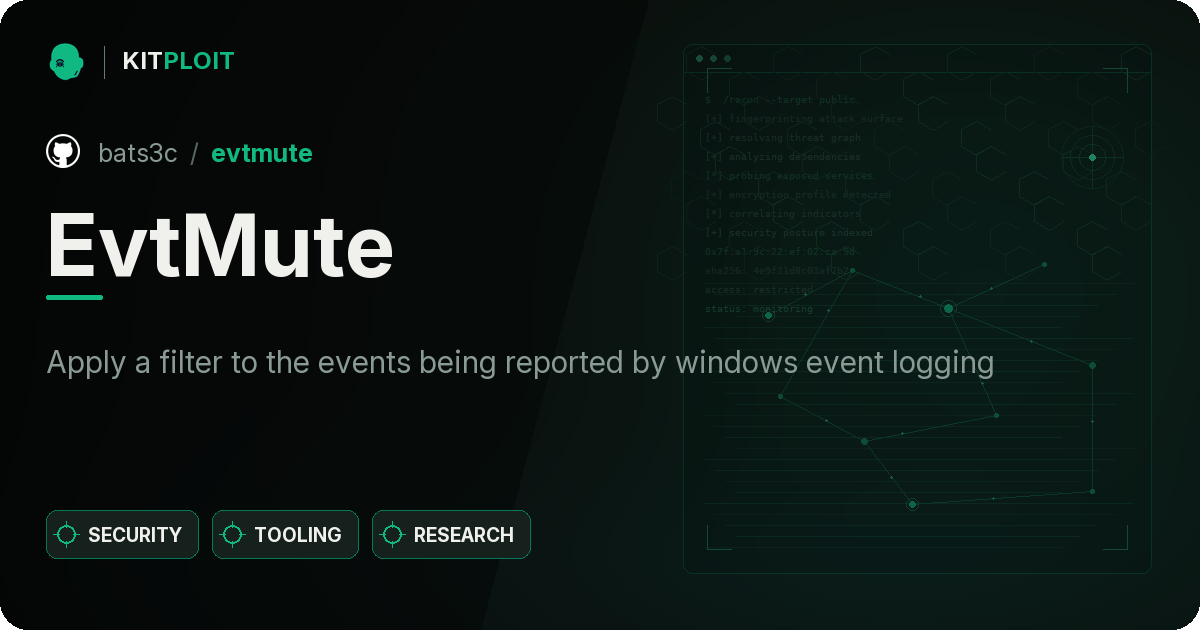
Task: Select the EvtMute title heading
Action: coord(220,245)
